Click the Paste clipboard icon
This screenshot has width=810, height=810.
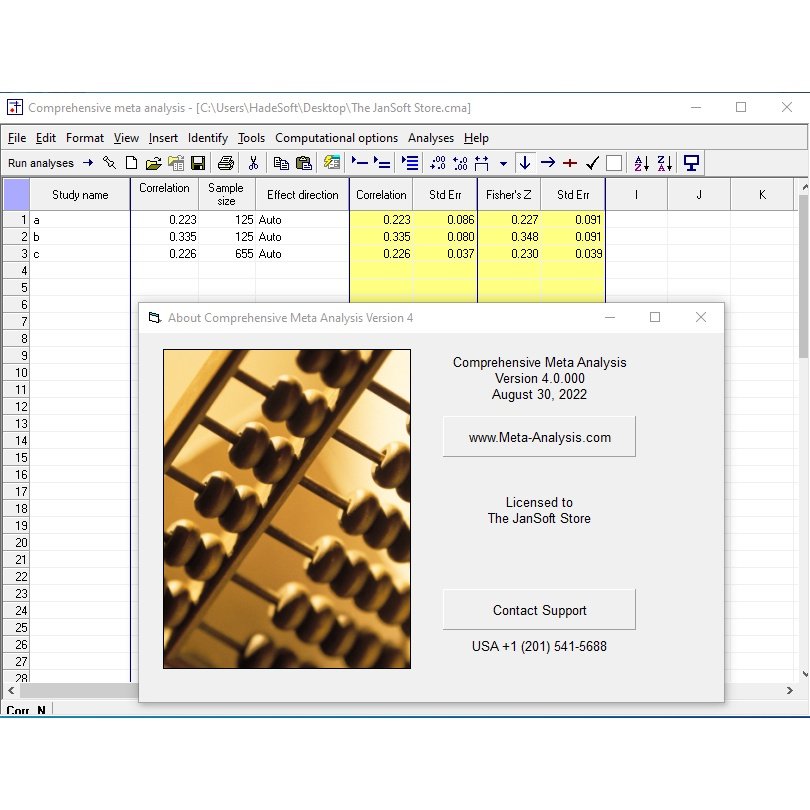(x=304, y=163)
